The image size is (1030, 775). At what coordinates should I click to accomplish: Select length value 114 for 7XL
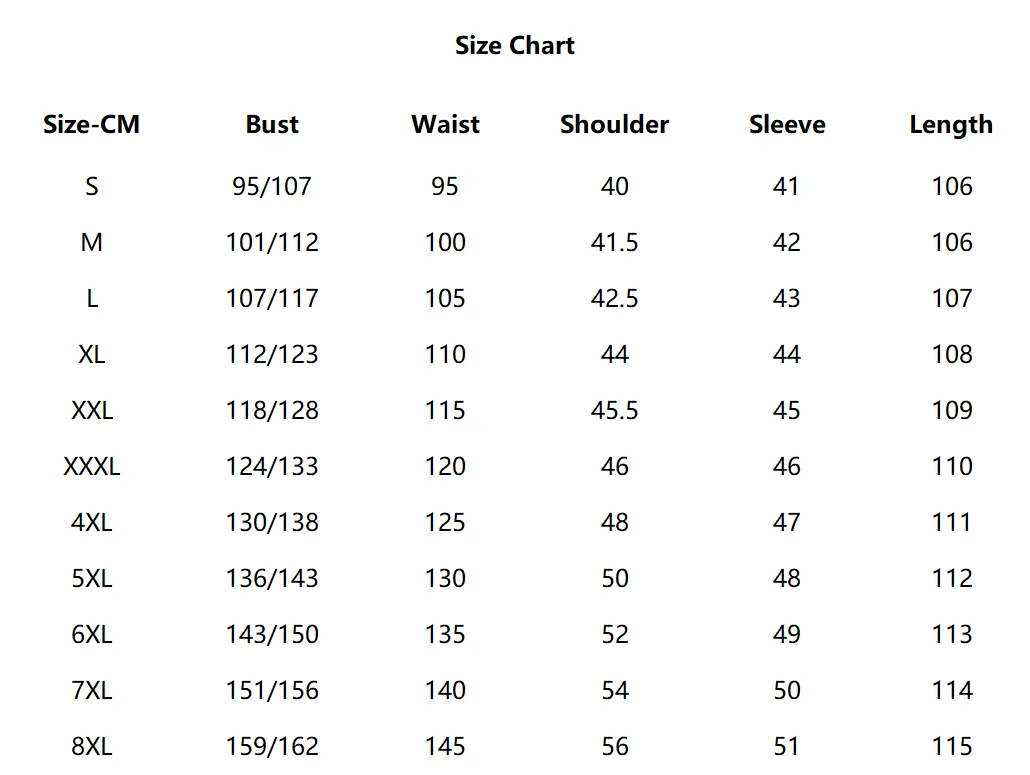coord(952,690)
